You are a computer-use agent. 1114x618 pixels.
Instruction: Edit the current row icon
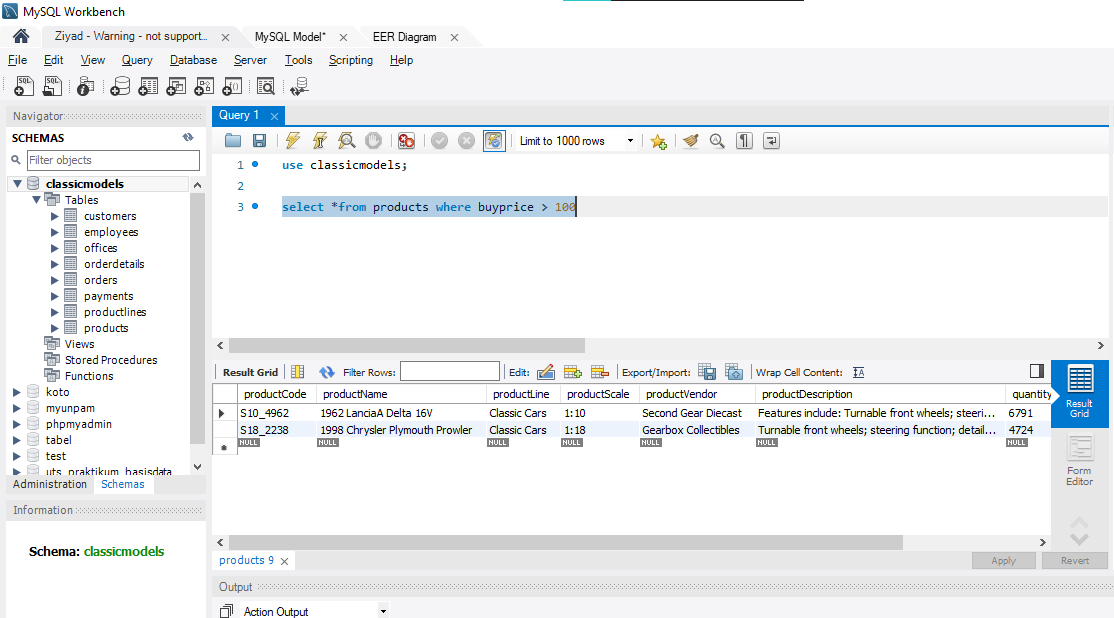click(546, 372)
